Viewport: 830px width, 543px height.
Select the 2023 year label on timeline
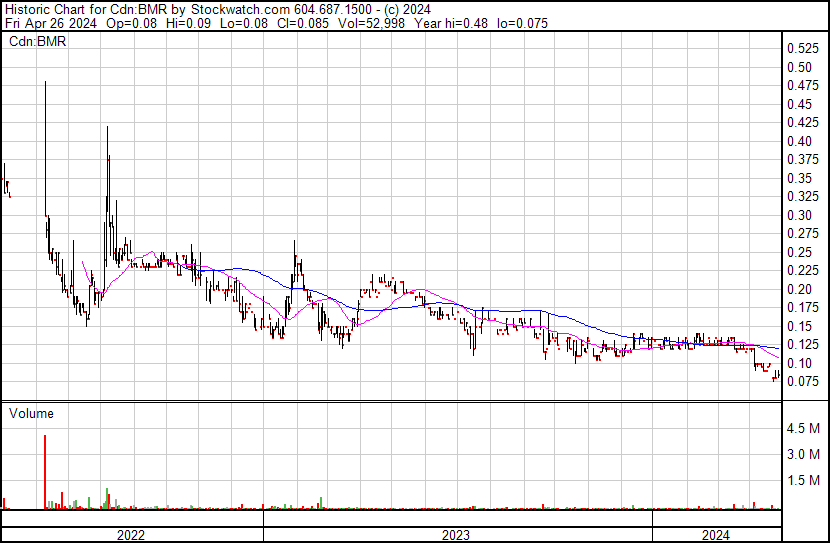click(x=456, y=534)
